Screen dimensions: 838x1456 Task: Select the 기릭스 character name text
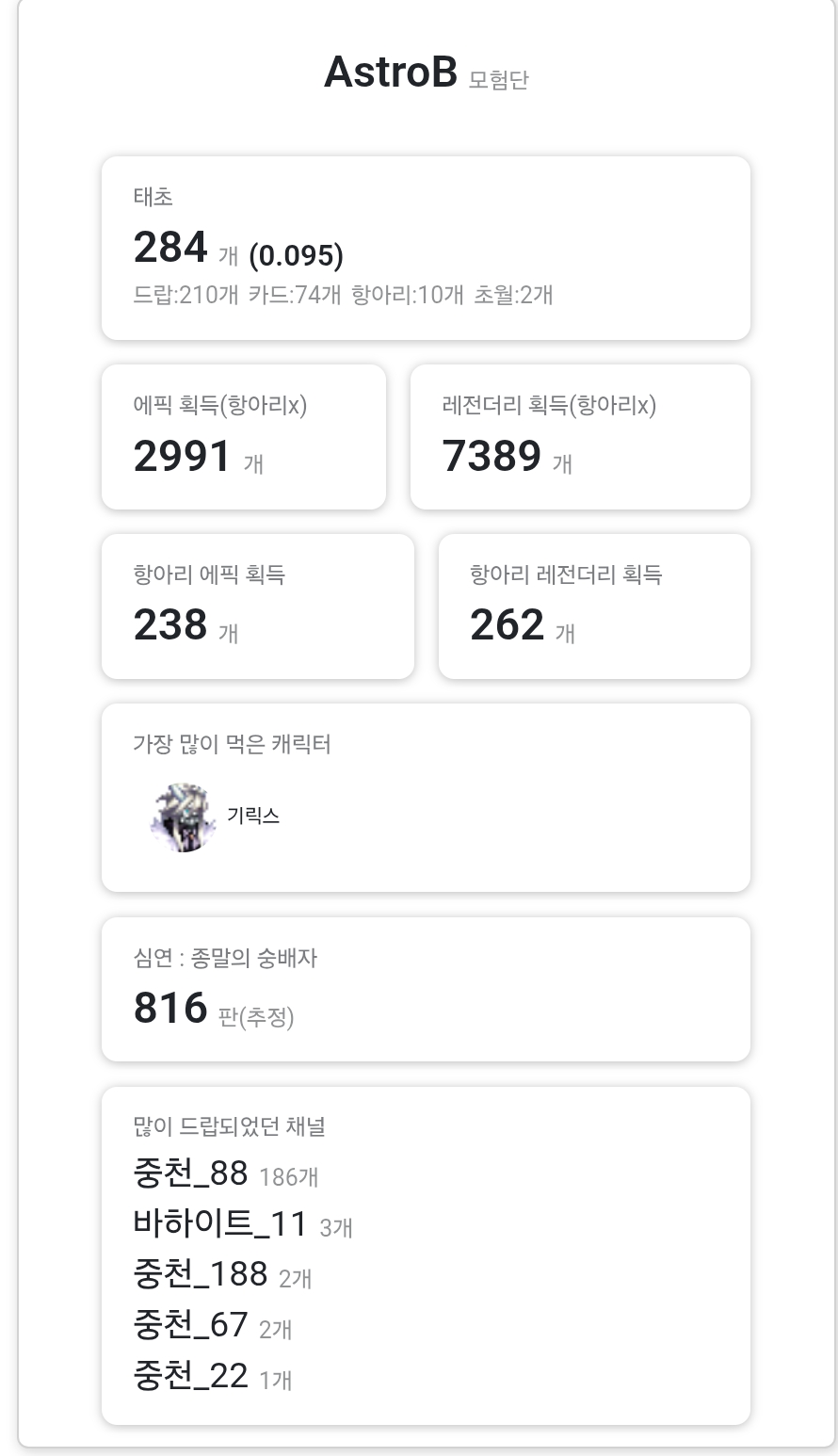(x=253, y=816)
